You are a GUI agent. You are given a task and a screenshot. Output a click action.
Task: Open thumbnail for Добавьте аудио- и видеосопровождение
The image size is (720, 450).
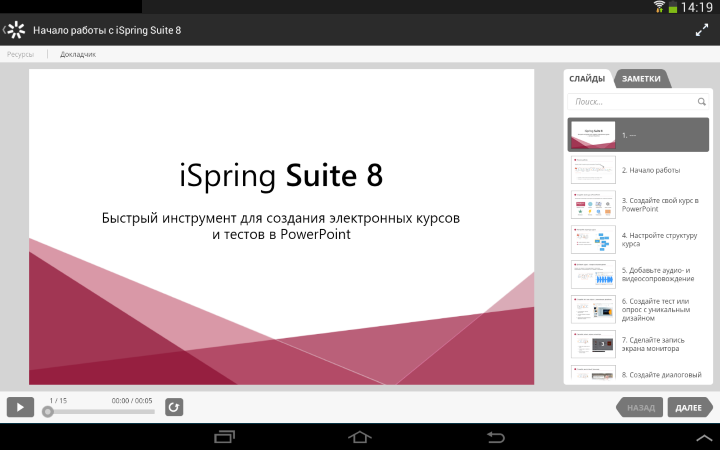[593, 274]
